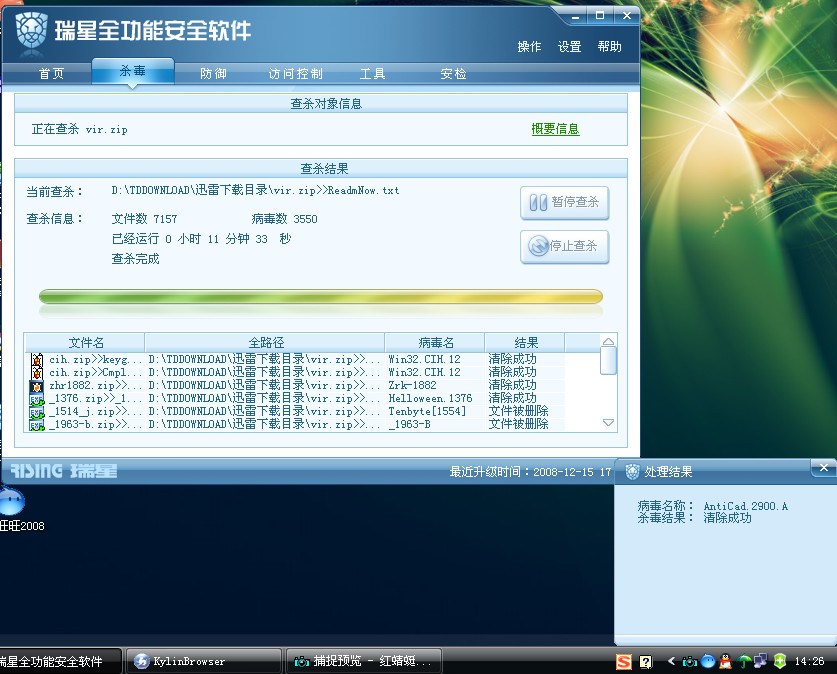Screen dimensions: 837x674
Task: Close the 处理结果 popup
Action: click(824, 468)
